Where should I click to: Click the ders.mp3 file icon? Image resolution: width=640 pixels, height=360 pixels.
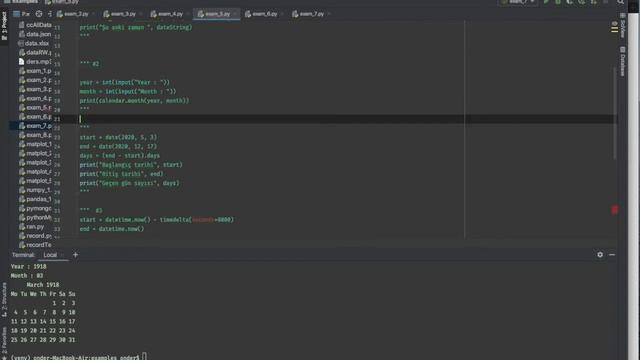22,62
